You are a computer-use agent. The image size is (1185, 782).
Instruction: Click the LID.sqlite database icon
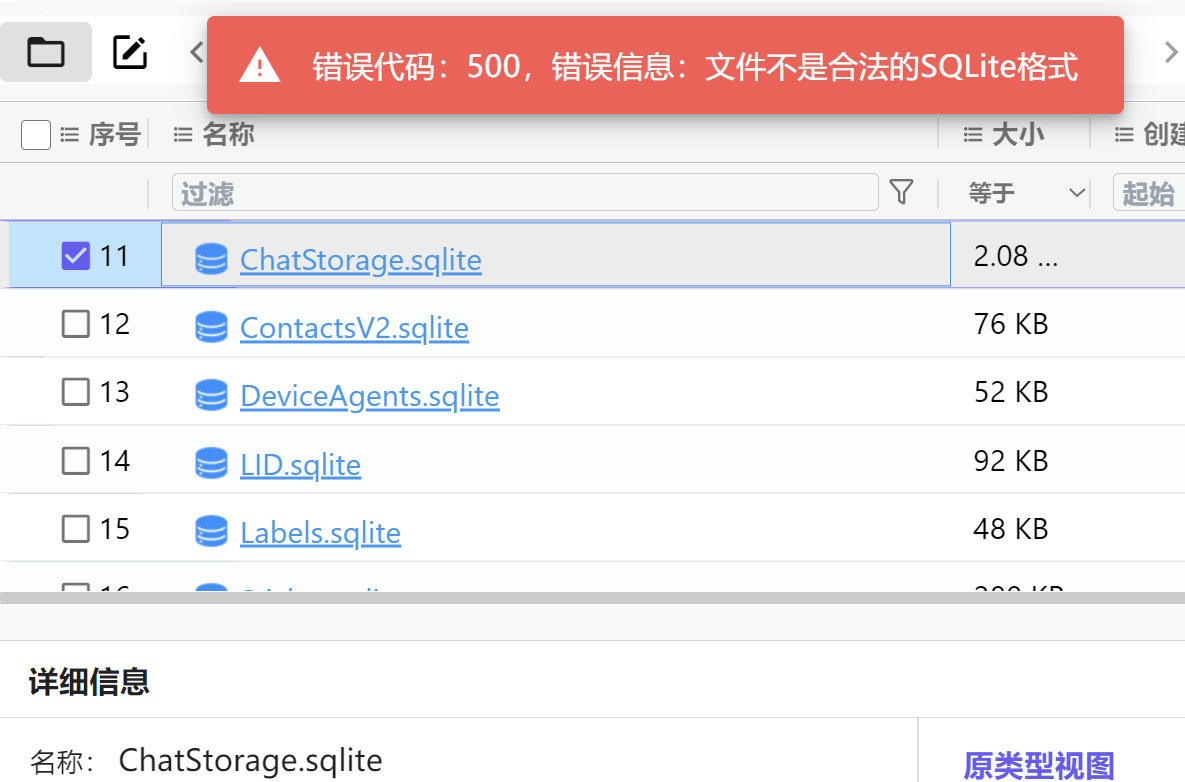click(211, 464)
